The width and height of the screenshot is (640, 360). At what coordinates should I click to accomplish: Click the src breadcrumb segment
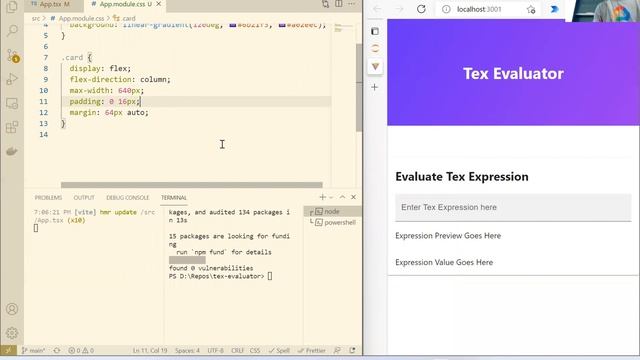point(36,18)
